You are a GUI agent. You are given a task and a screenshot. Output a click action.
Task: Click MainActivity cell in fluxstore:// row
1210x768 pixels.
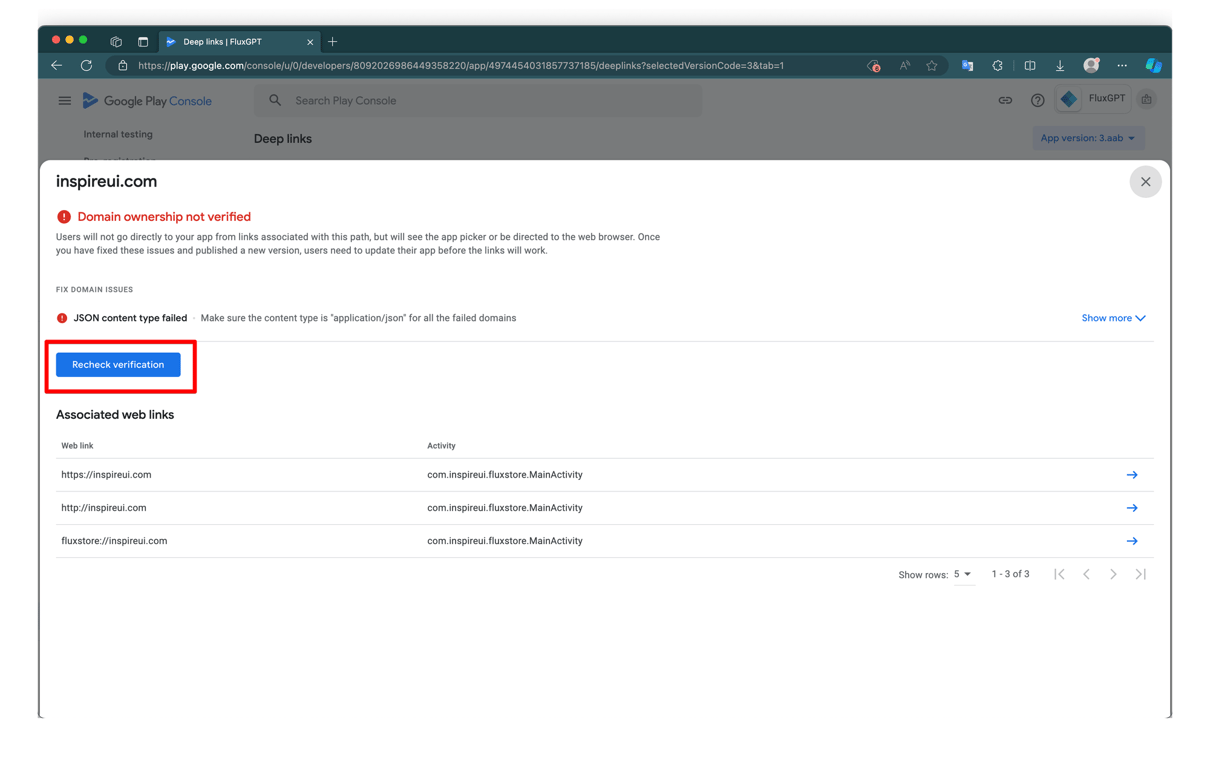pyautogui.click(x=505, y=541)
